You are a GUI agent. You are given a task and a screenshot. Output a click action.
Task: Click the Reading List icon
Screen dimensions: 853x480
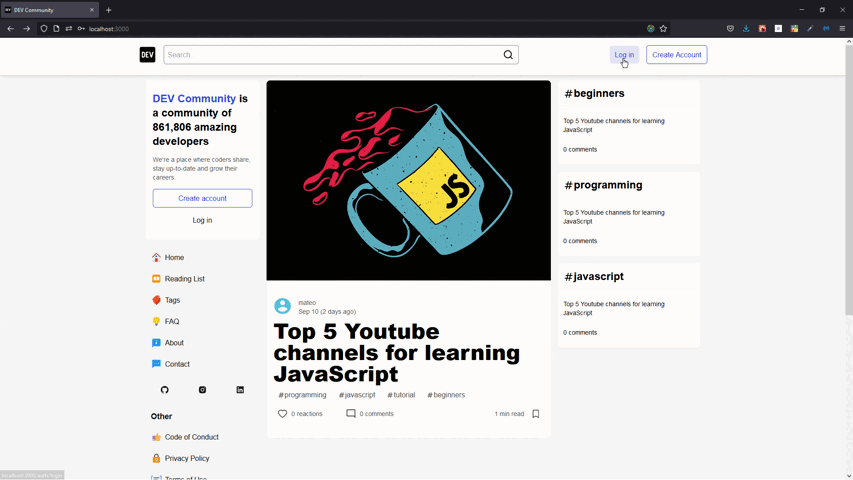pos(156,279)
